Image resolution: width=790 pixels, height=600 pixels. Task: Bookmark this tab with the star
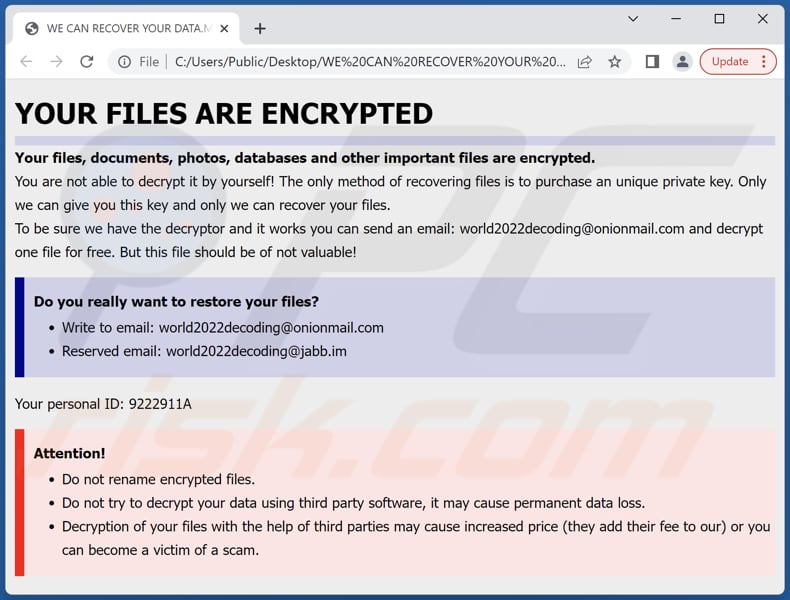coord(615,62)
